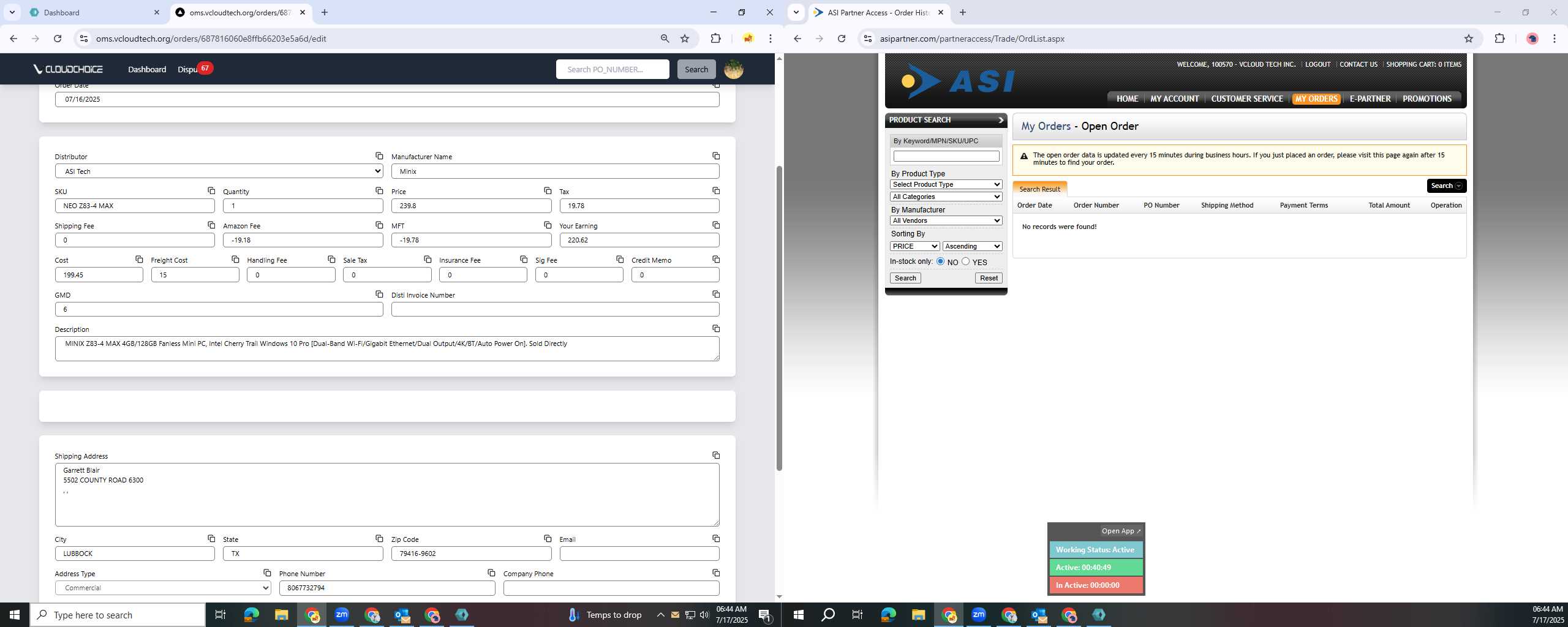This screenshot has width=1568, height=627.
Task: Copy the Amazon Fee value
Action: pos(379,225)
